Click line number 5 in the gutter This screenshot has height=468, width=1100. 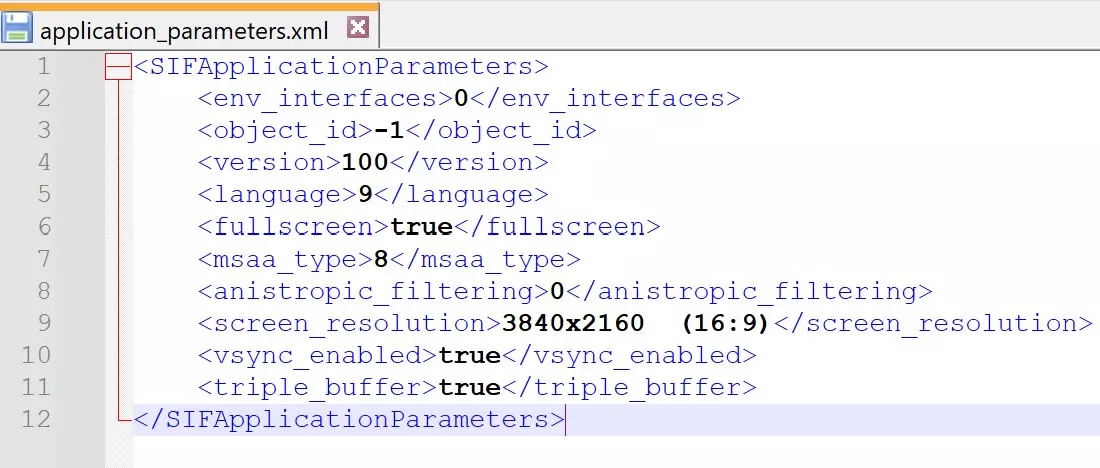tap(42, 195)
